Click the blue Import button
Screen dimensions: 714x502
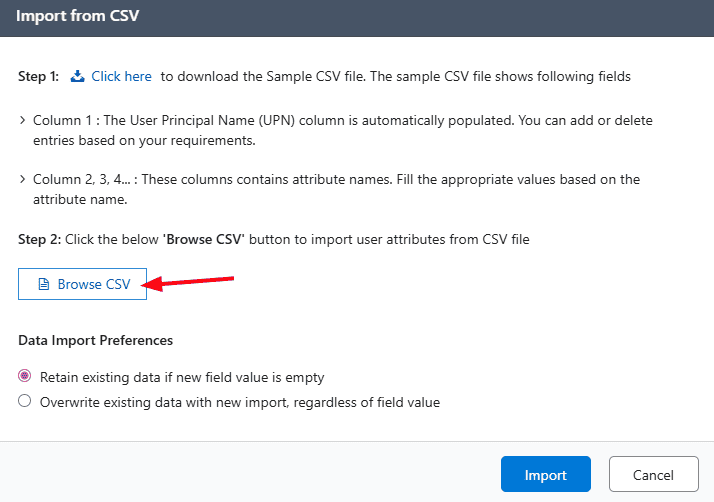tap(545, 475)
